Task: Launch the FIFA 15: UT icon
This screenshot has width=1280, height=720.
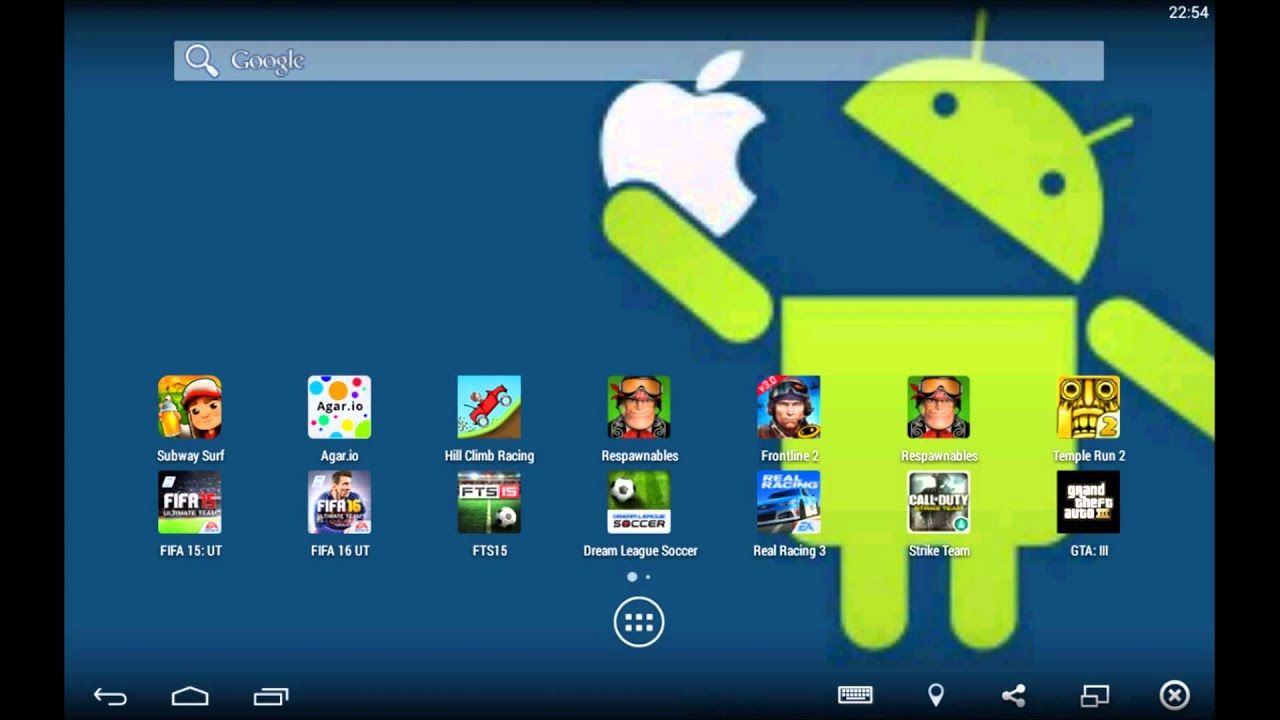Action: point(190,502)
